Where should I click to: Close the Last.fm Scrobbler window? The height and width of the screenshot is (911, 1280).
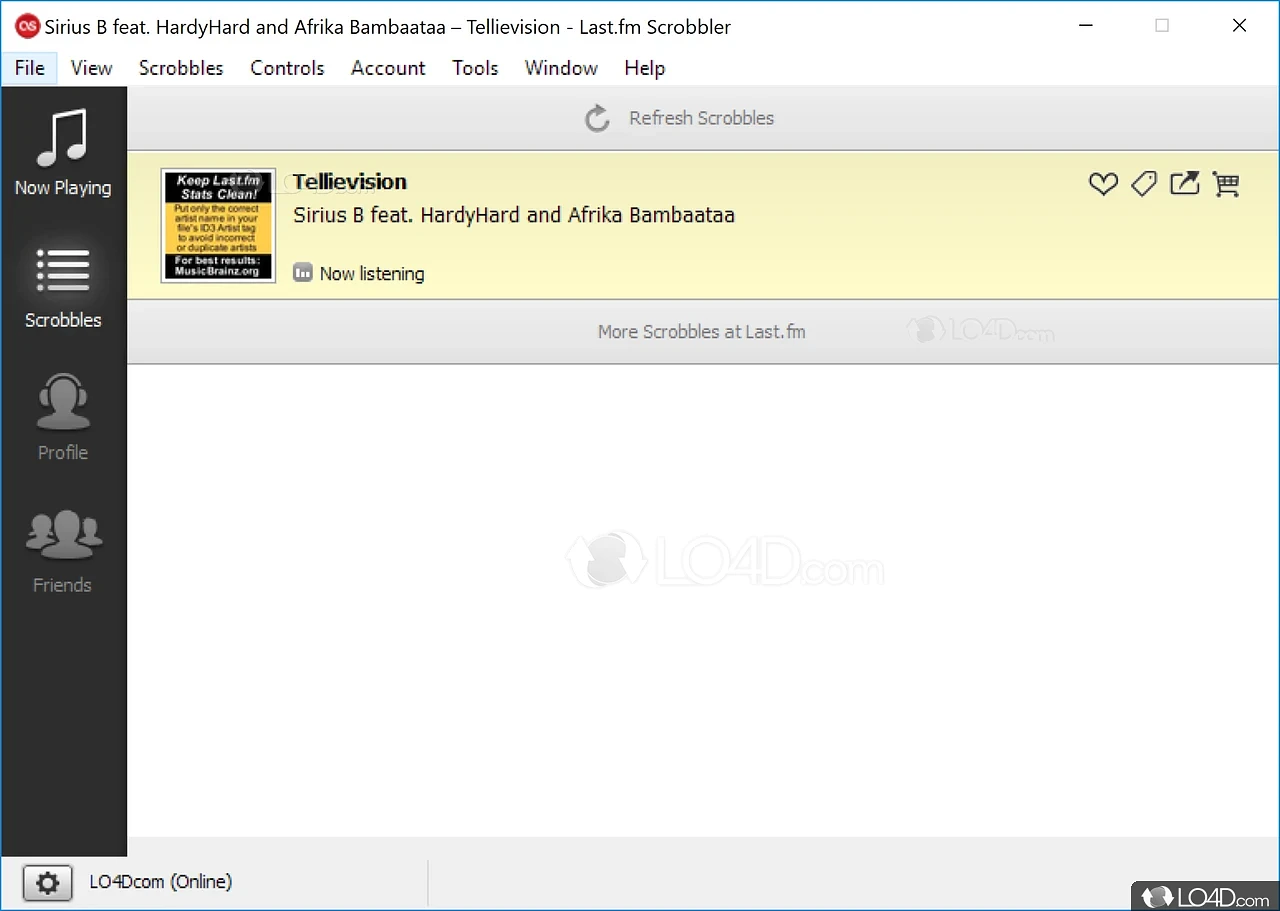tap(1240, 26)
